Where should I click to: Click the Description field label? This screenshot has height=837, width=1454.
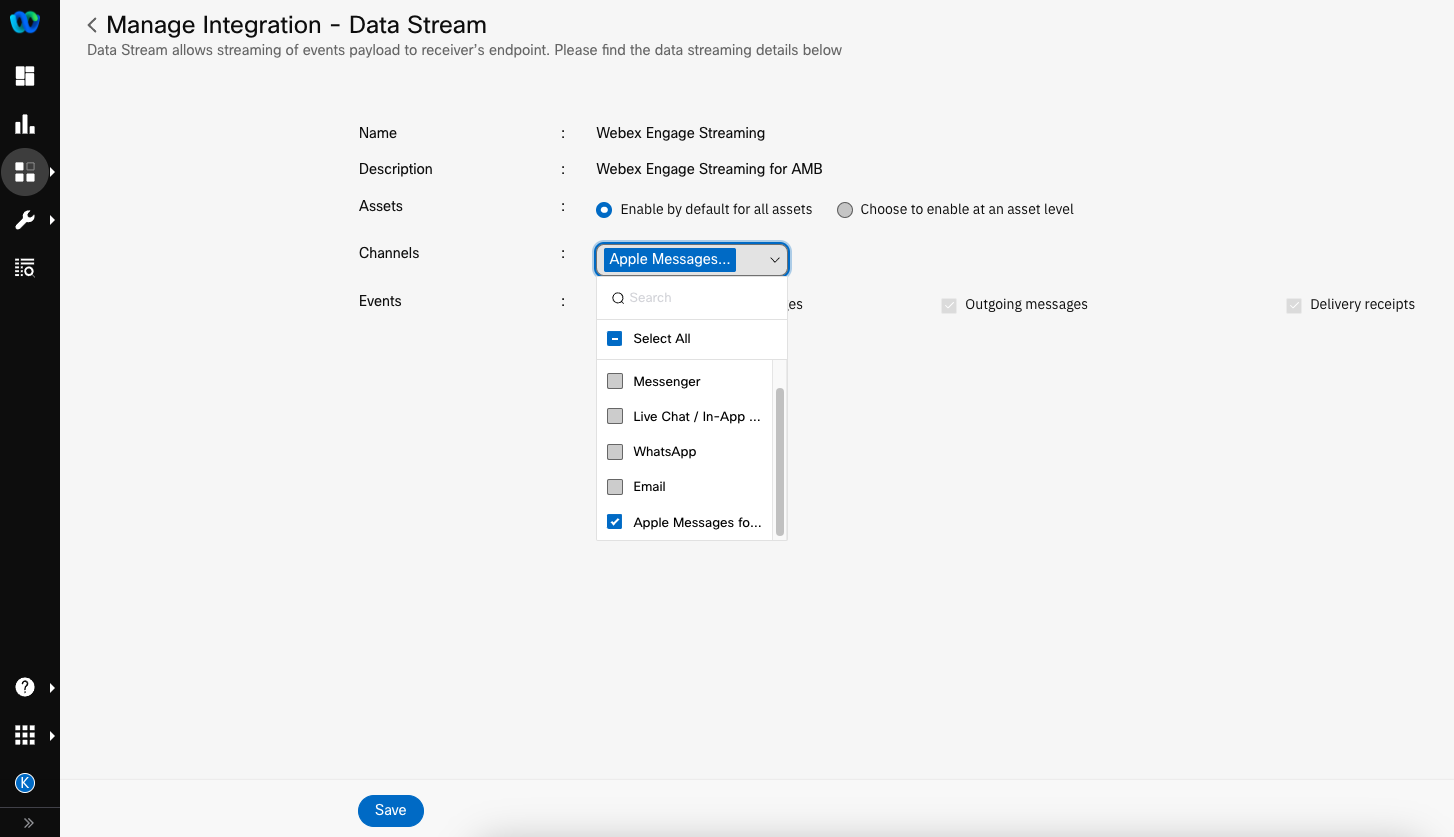coord(396,169)
